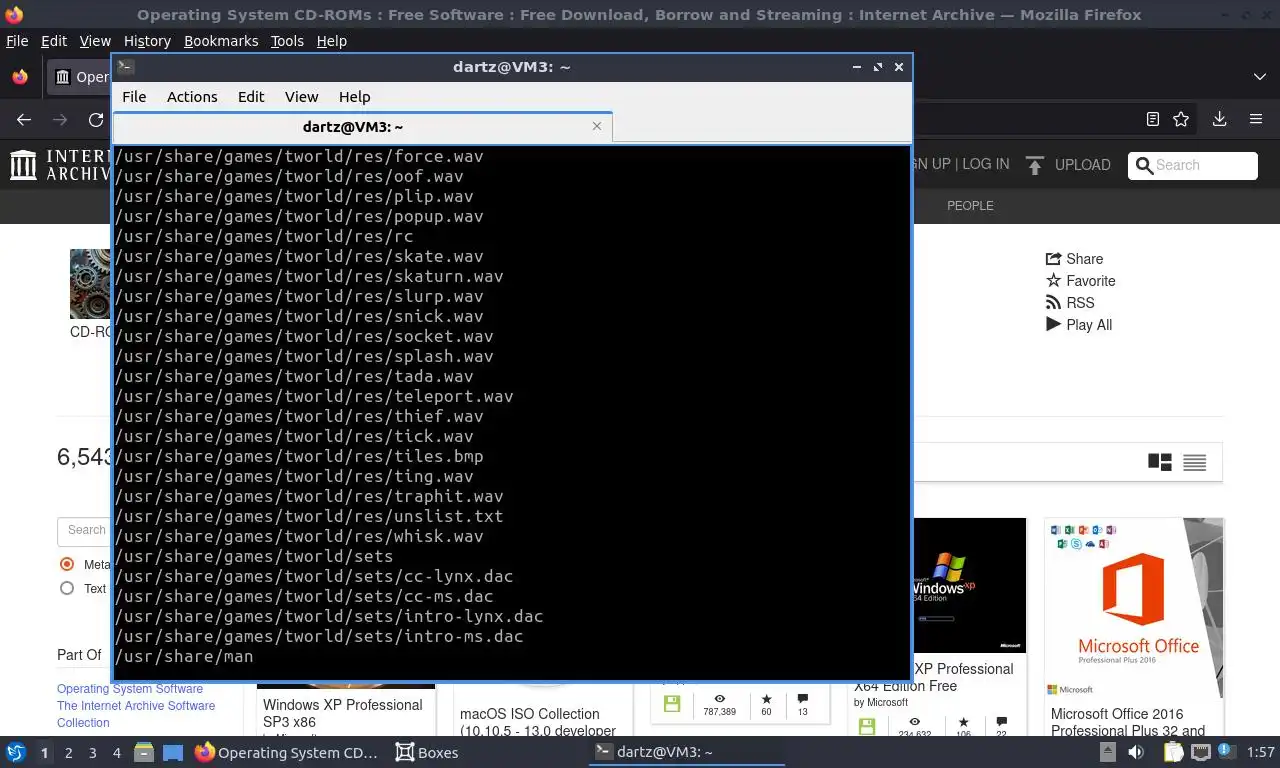Click the search magnifier icon
Screen dimensions: 1280x768
pos(1144,166)
